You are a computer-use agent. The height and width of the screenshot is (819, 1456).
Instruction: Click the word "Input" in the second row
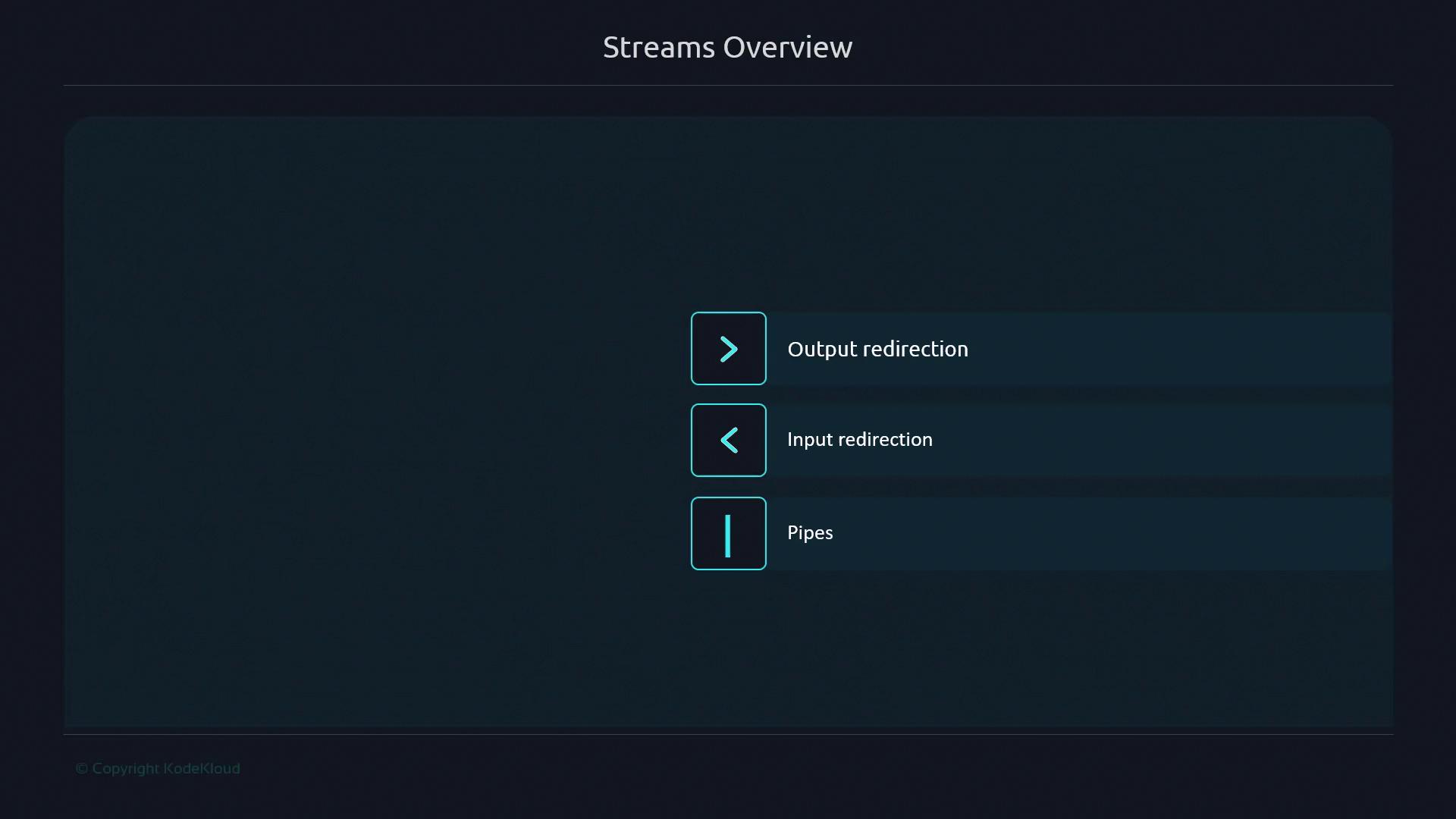tap(809, 440)
